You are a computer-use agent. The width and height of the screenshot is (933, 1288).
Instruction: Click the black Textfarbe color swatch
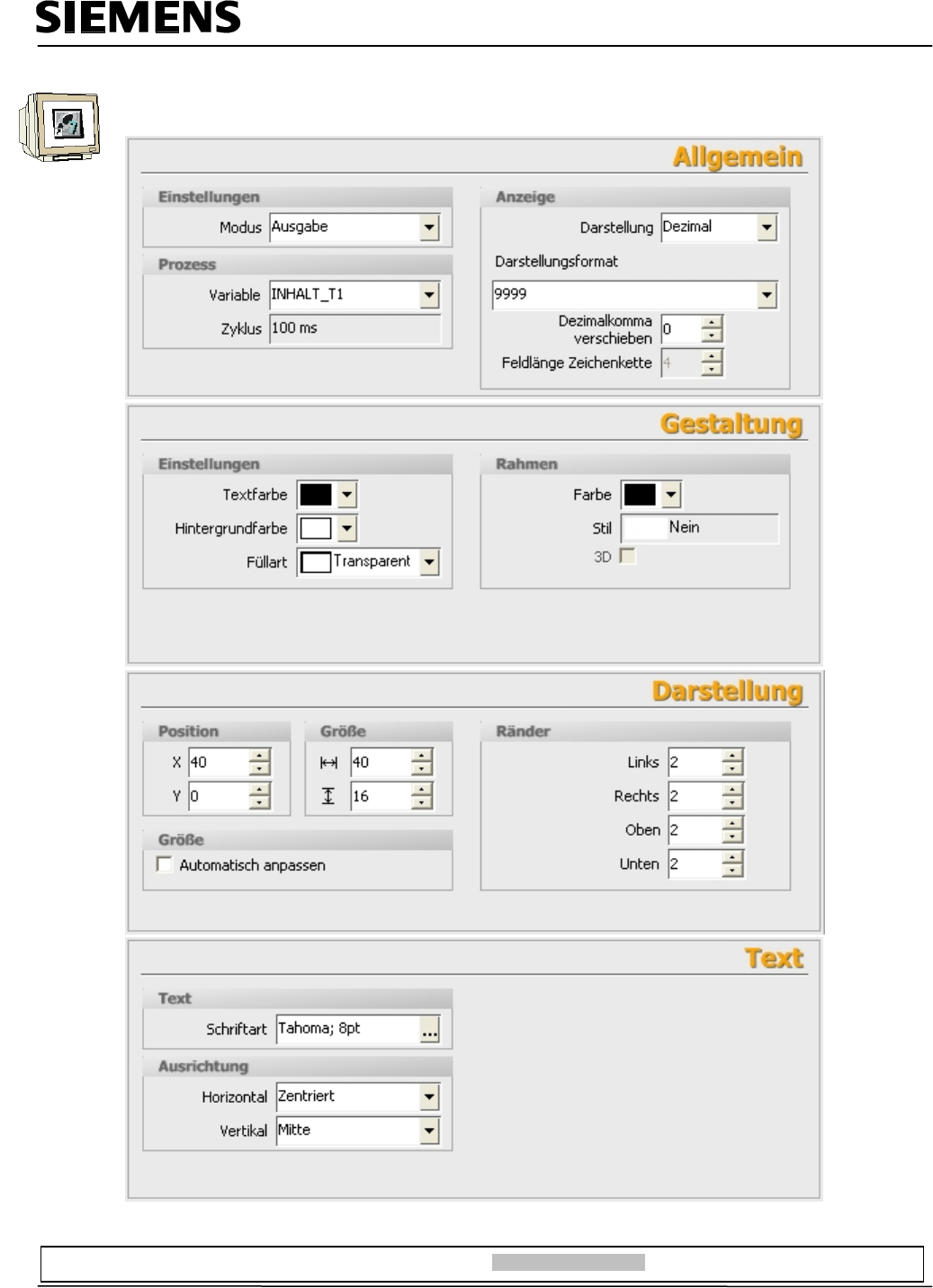[x=316, y=495]
